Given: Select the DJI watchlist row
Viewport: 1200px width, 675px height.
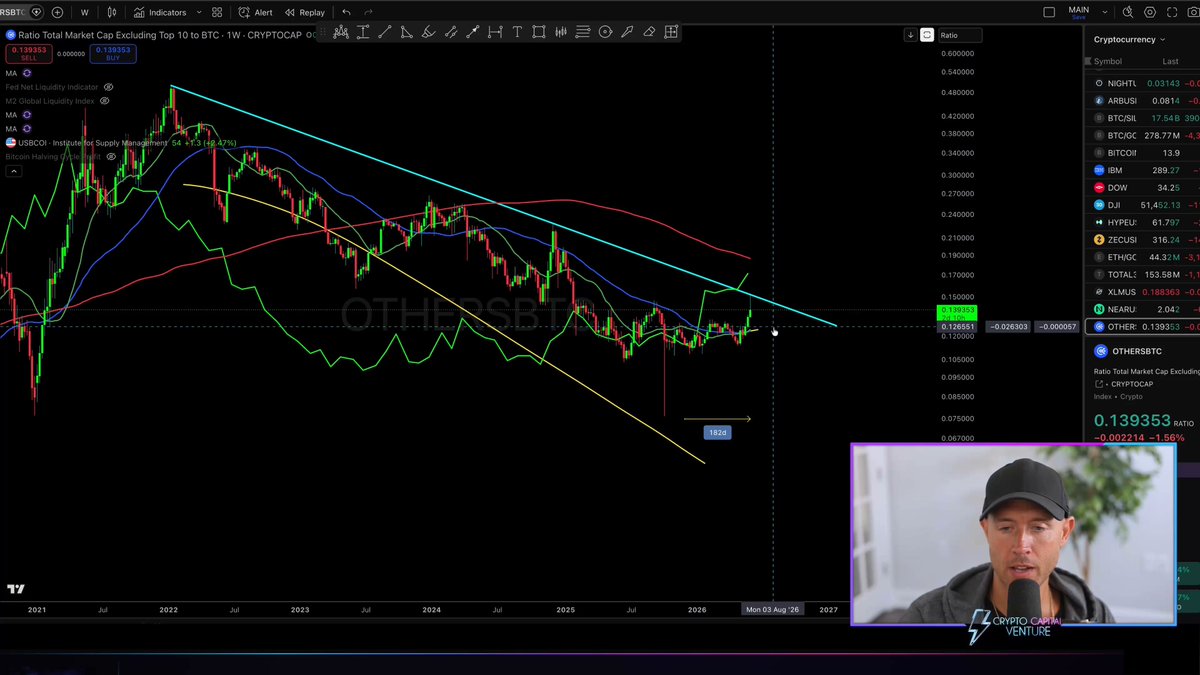Looking at the screenshot, I should (1142, 205).
